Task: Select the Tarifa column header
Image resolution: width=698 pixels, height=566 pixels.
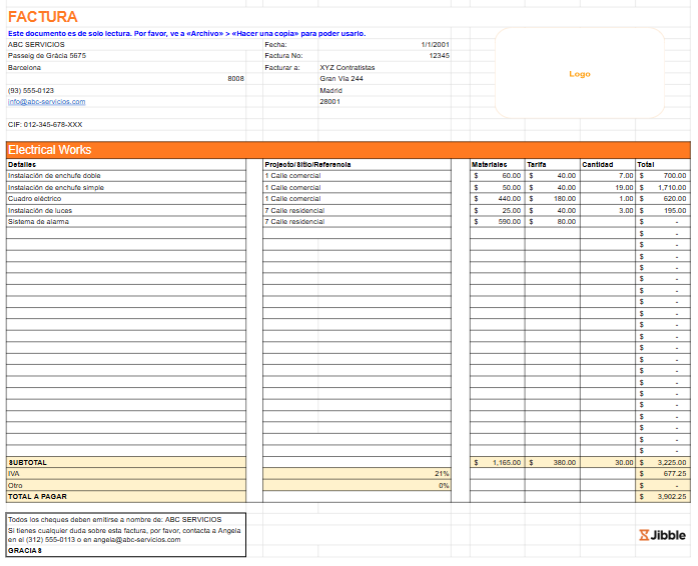Action: click(x=537, y=164)
